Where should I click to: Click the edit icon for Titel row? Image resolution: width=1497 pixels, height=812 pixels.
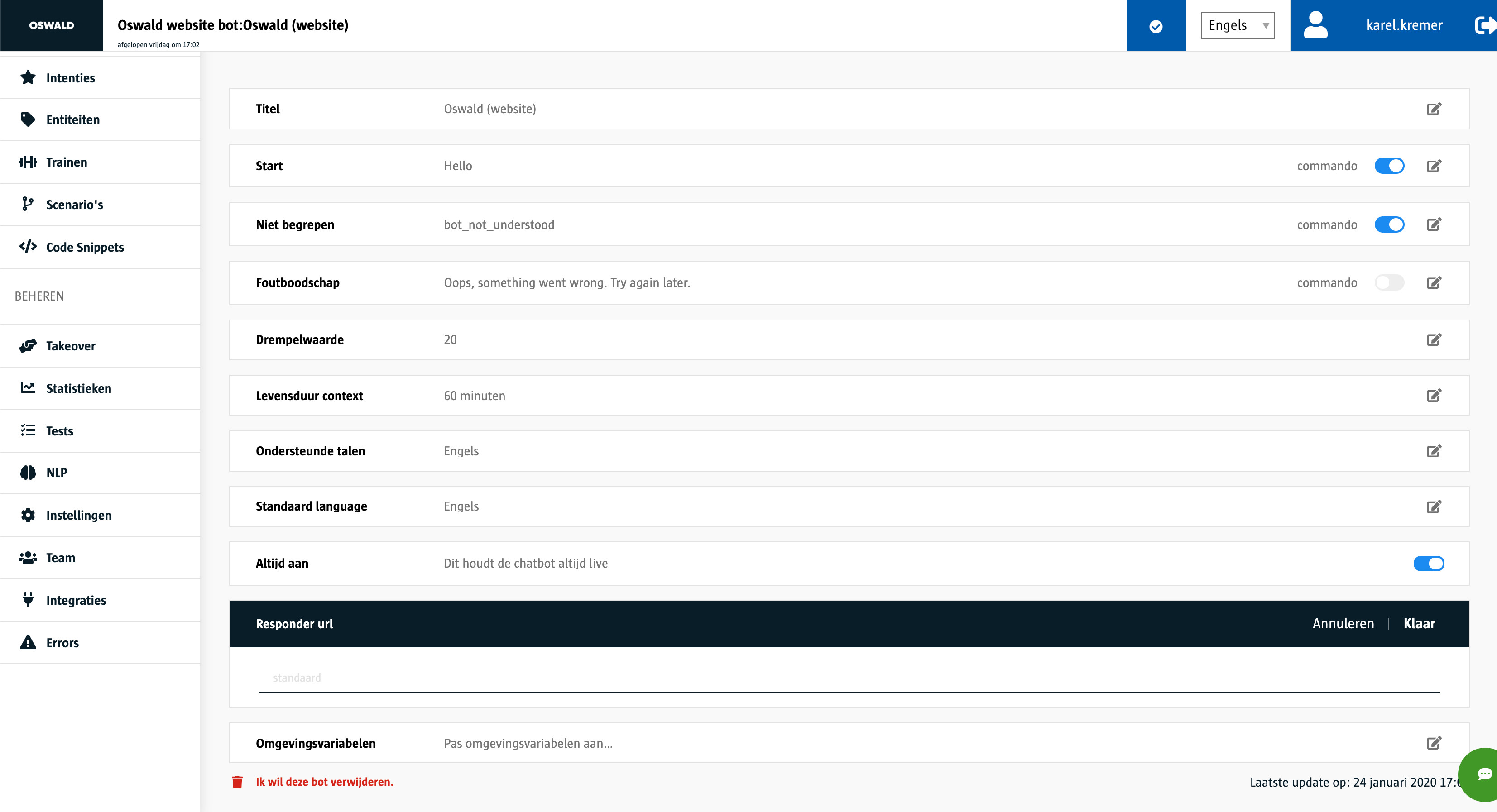pos(1434,109)
